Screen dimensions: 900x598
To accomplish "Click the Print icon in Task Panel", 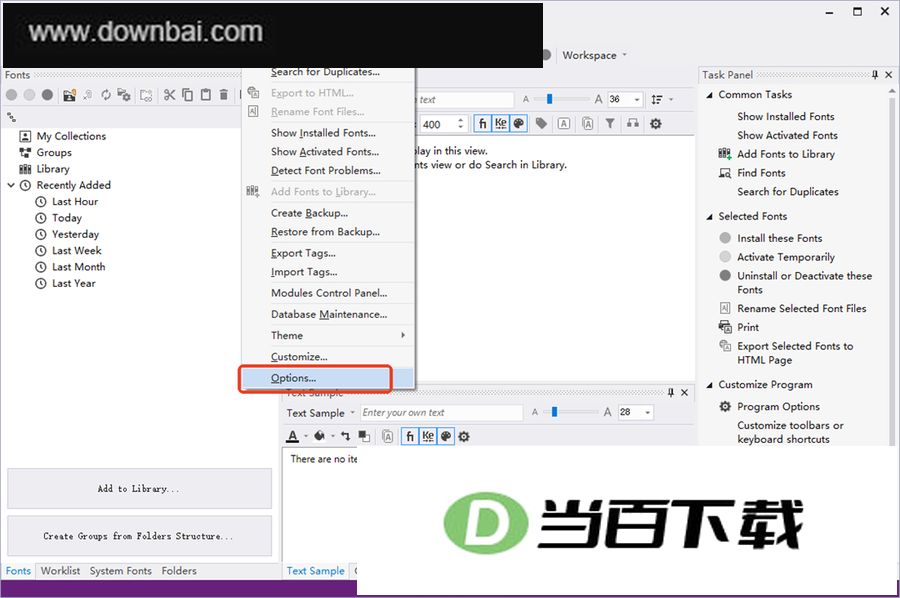I will pyautogui.click(x=725, y=327).
